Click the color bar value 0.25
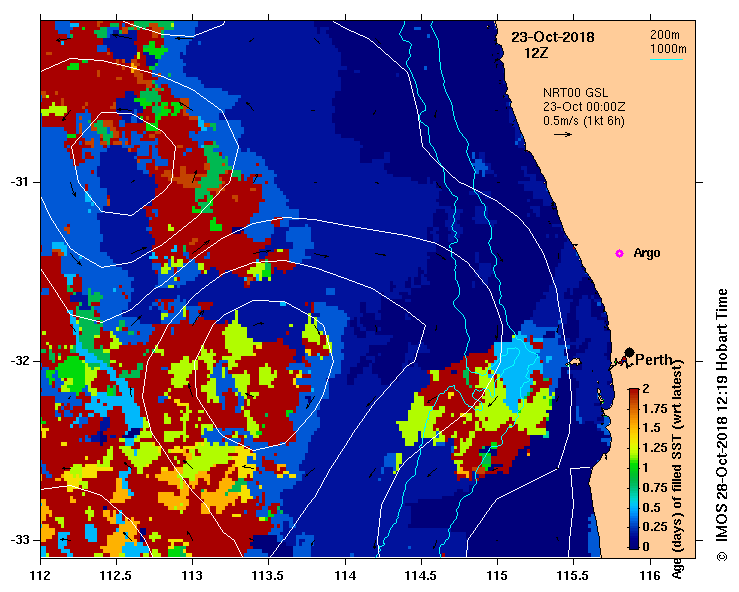This screenshot has height=592, width=739. pyautogui.click(x=655, y=526)
